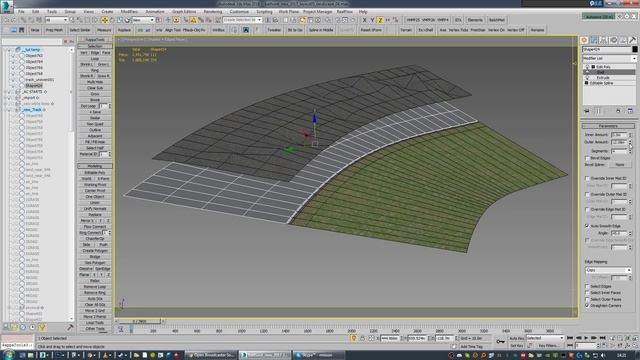The image size is (640, 360).
Task: Enable Select Outer Faces checkbox
Action: tap(587, 299)
